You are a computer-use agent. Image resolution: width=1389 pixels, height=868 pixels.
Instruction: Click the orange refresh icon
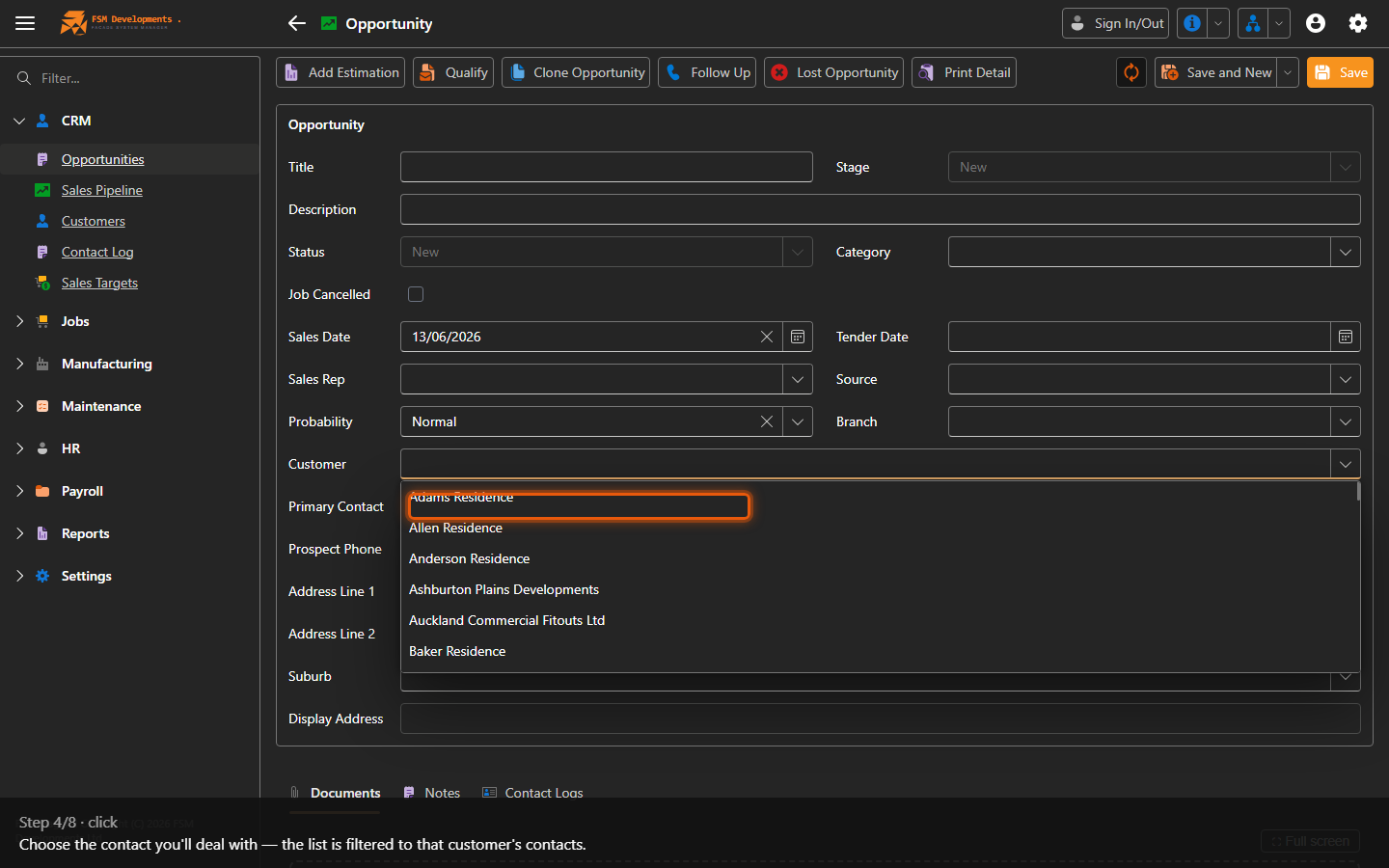click(x=1131, y=72)
